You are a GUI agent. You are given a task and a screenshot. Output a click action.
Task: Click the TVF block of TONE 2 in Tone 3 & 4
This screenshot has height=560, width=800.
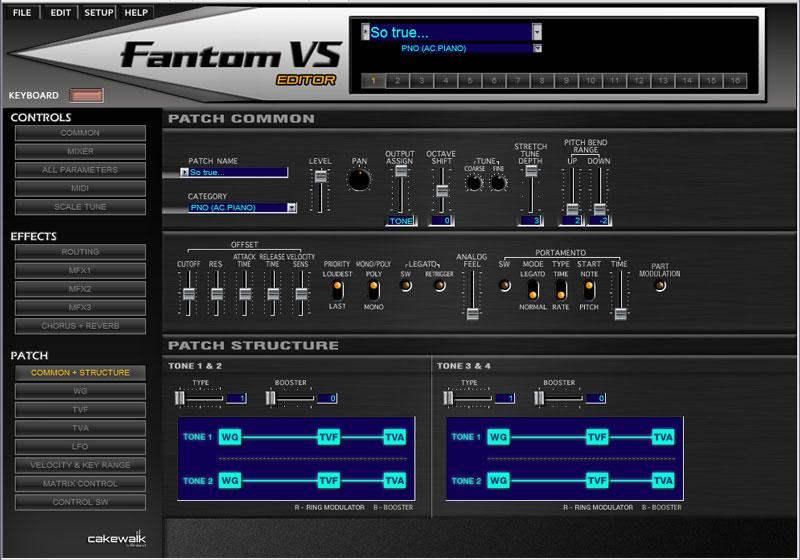(597, 481)
